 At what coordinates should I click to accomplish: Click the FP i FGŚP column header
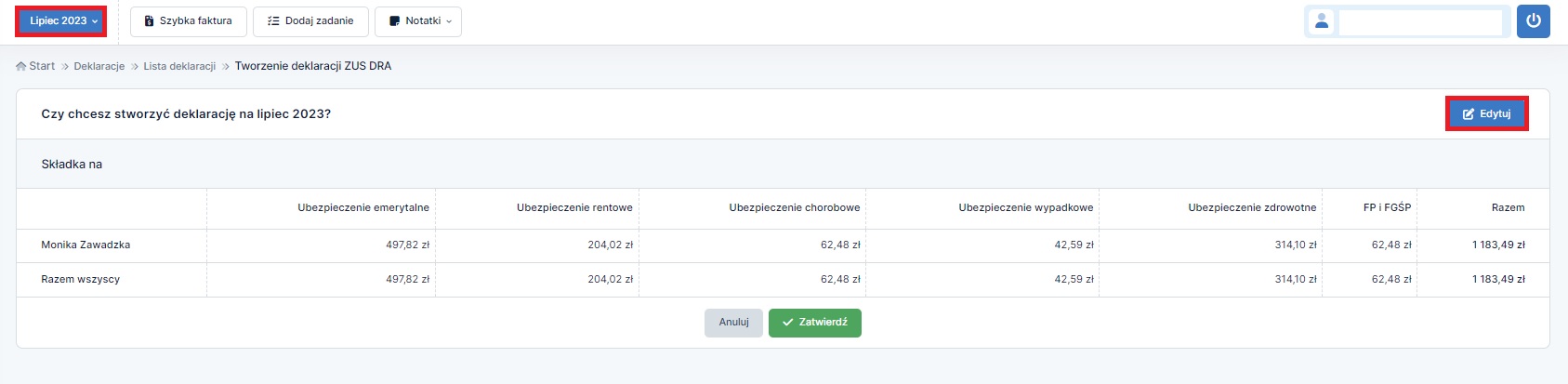pos(1387,208)
